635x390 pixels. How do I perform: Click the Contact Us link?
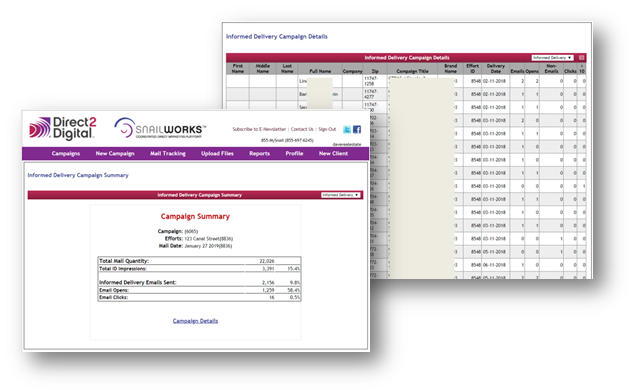[x=302, y=129]
